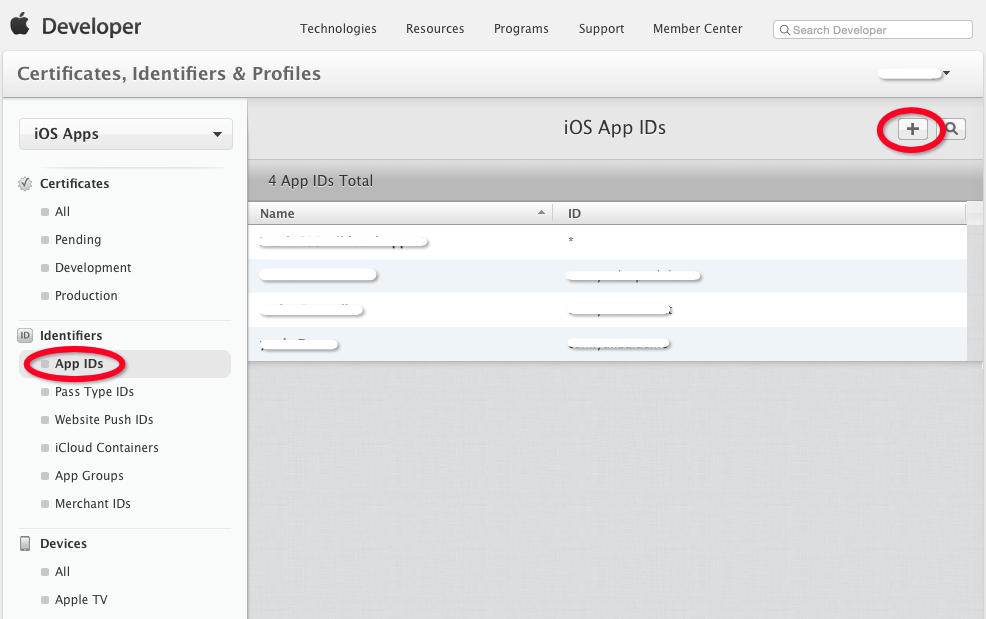This screenshot has width=986, height=619.
Task: Select Pass Type IDs
Action: click(x=94, y=392)
